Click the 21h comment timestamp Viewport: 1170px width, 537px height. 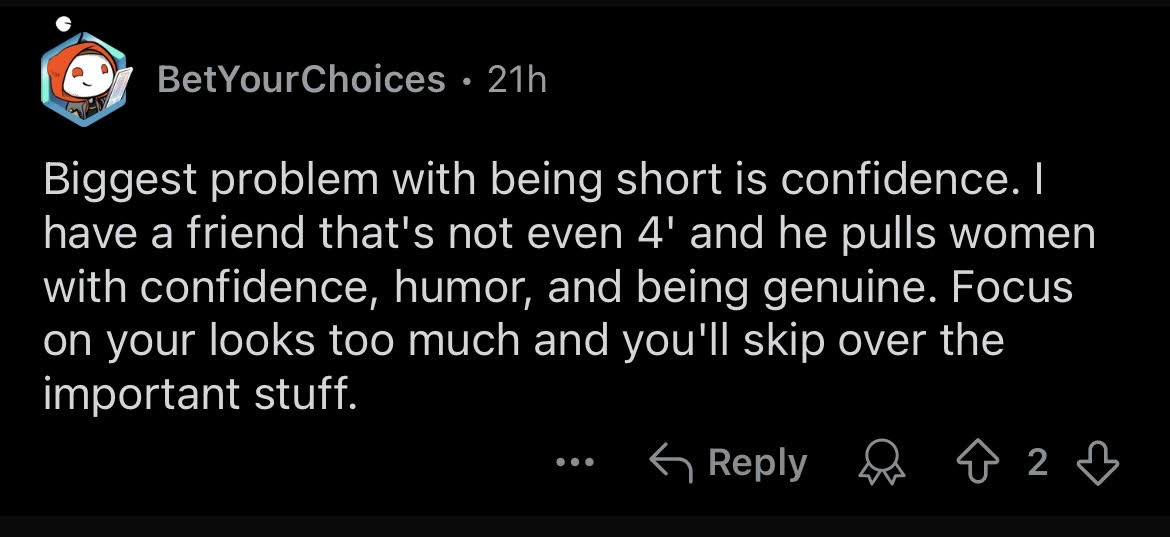[x=517, y=79]
